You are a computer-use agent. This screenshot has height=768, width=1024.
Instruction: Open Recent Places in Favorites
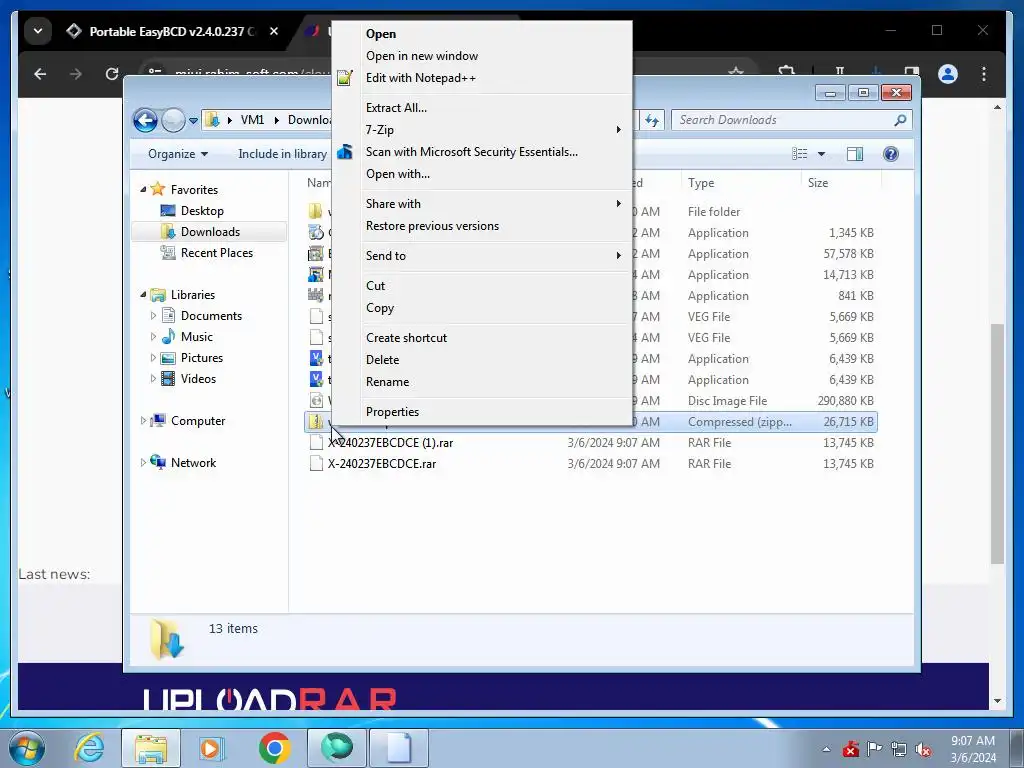coord(216,253)
